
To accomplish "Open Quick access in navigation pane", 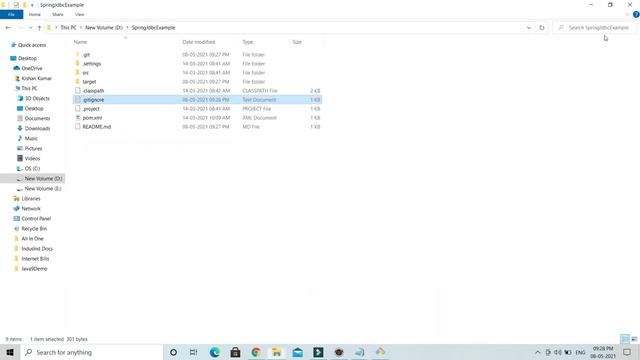I will [32, 45].
